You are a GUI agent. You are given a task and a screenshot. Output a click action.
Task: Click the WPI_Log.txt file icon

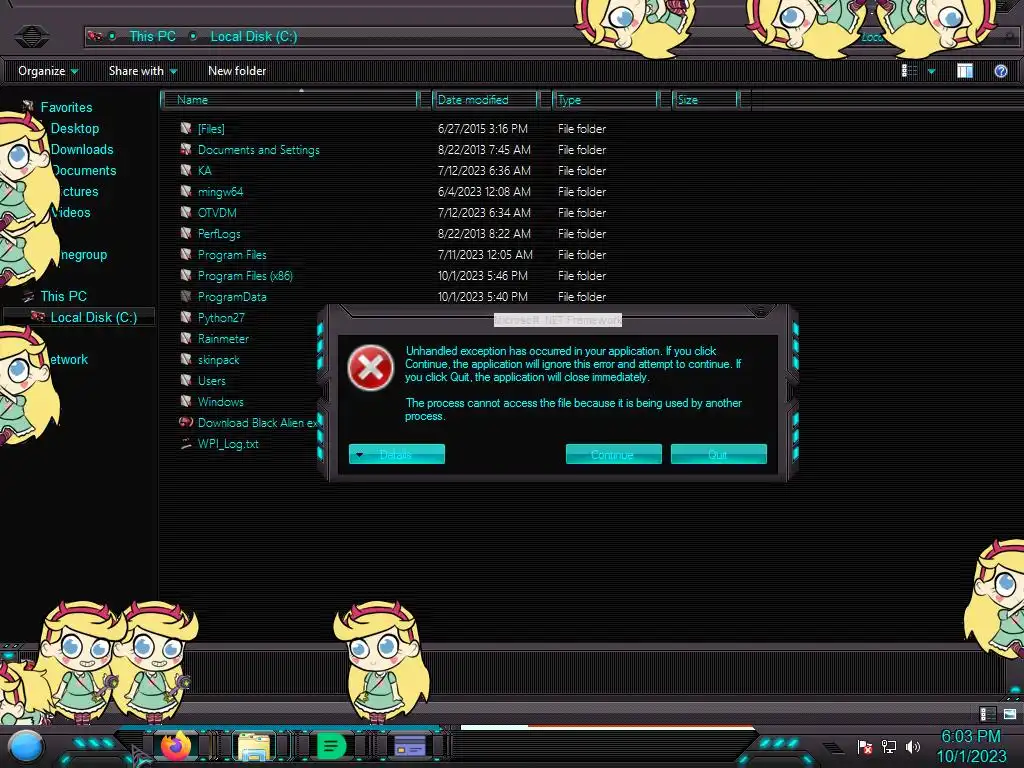186,443
